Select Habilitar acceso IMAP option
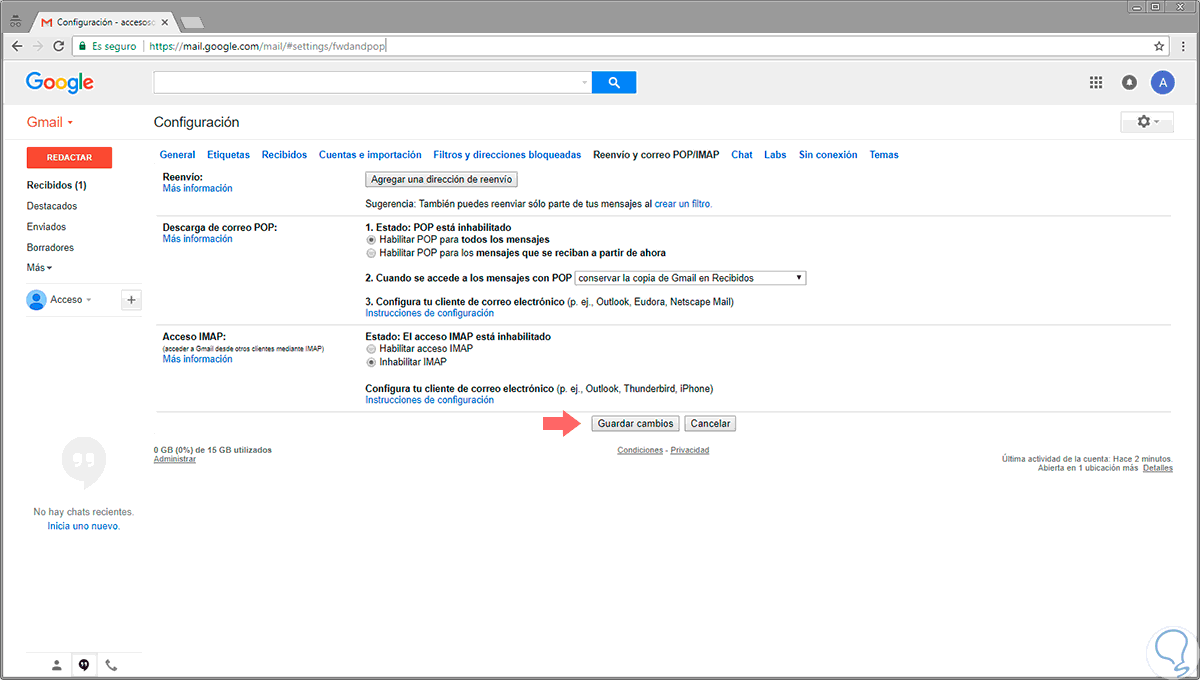 (372, 349)
